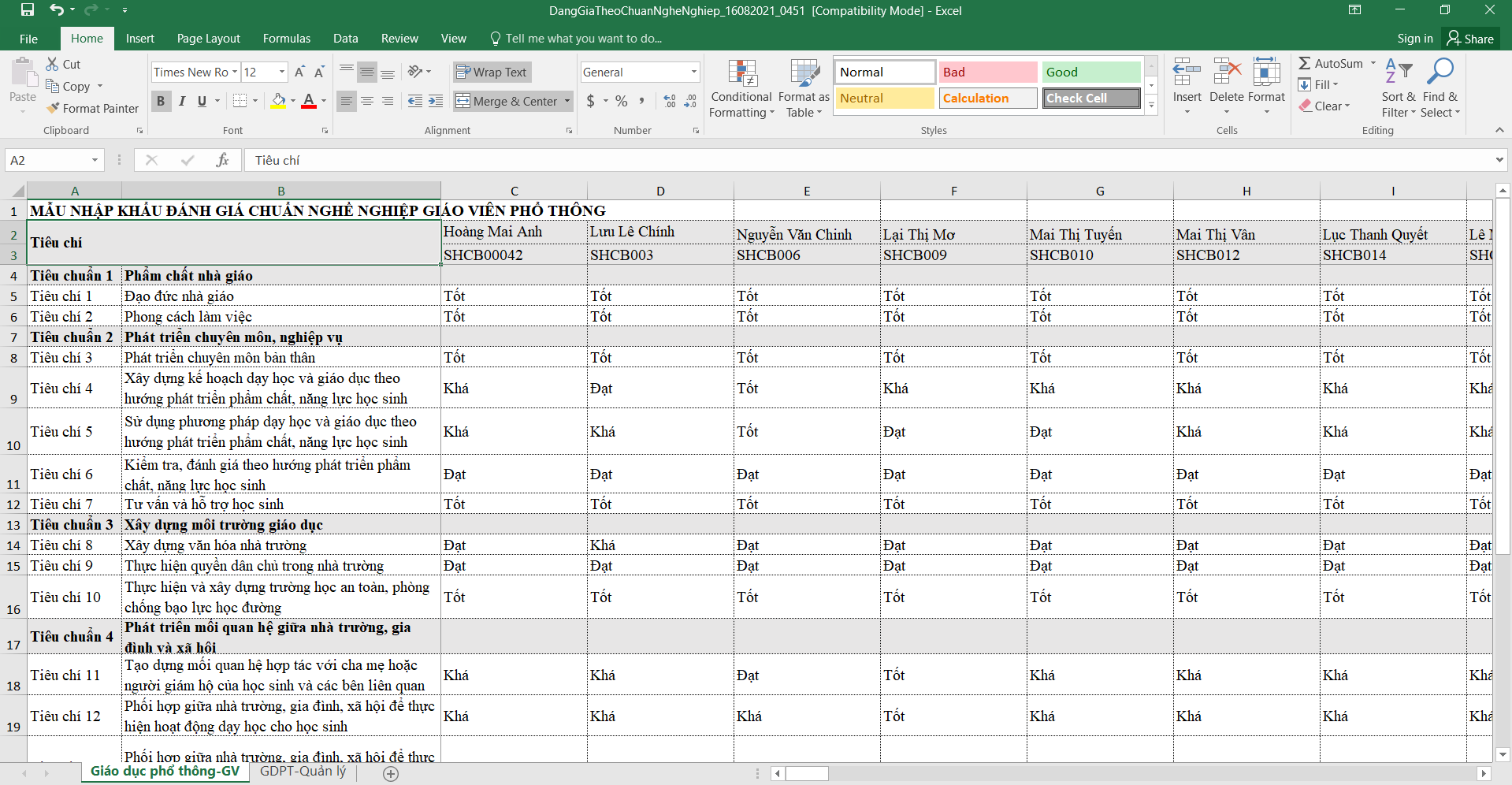This screenshot has height=785, width=1512.
Task: Toggle Italic formatting
Action: (182, 101)
